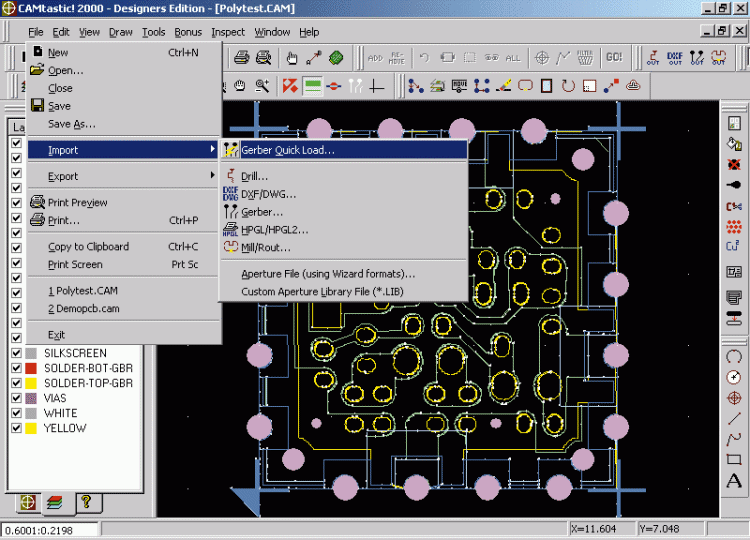Expand the Export submenu arrow
This screenshot has height=540, width=750.
pyautogui.click(x=212, y=176)
